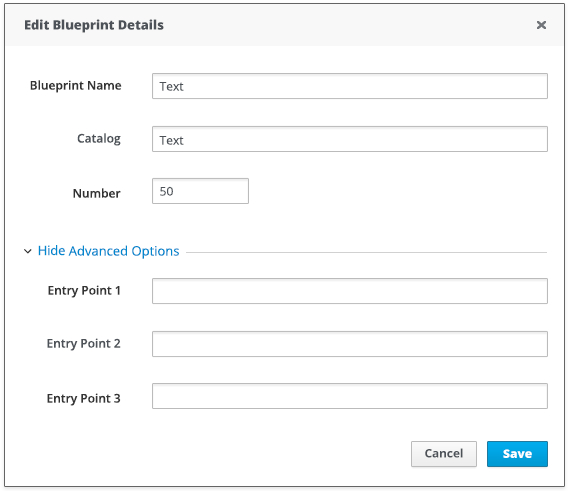
Task: Close the Edit Blueprint Details dialog
Action: click(x=541, y=25)
